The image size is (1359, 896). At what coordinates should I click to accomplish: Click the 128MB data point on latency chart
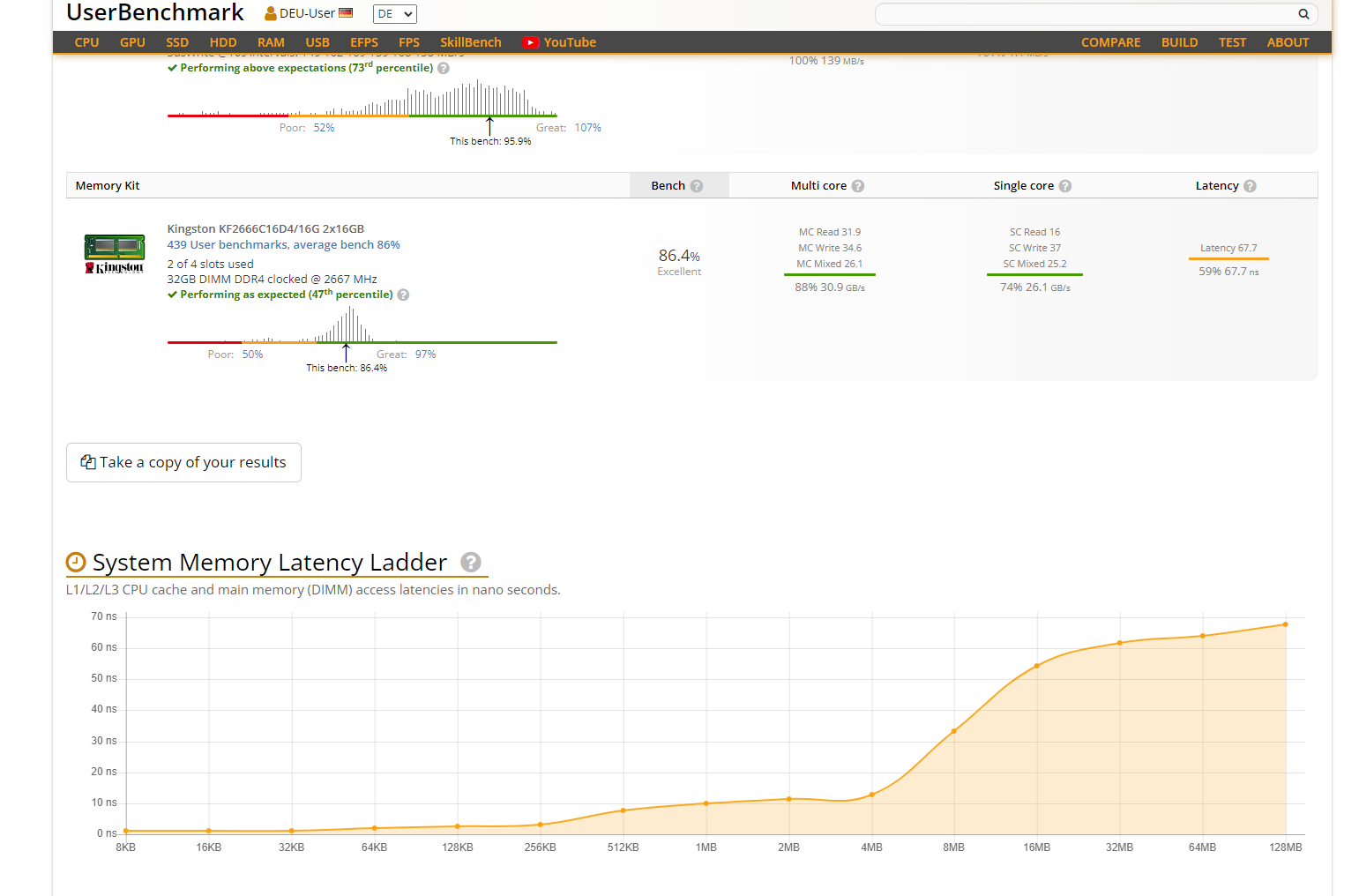tap(1285, 624)
